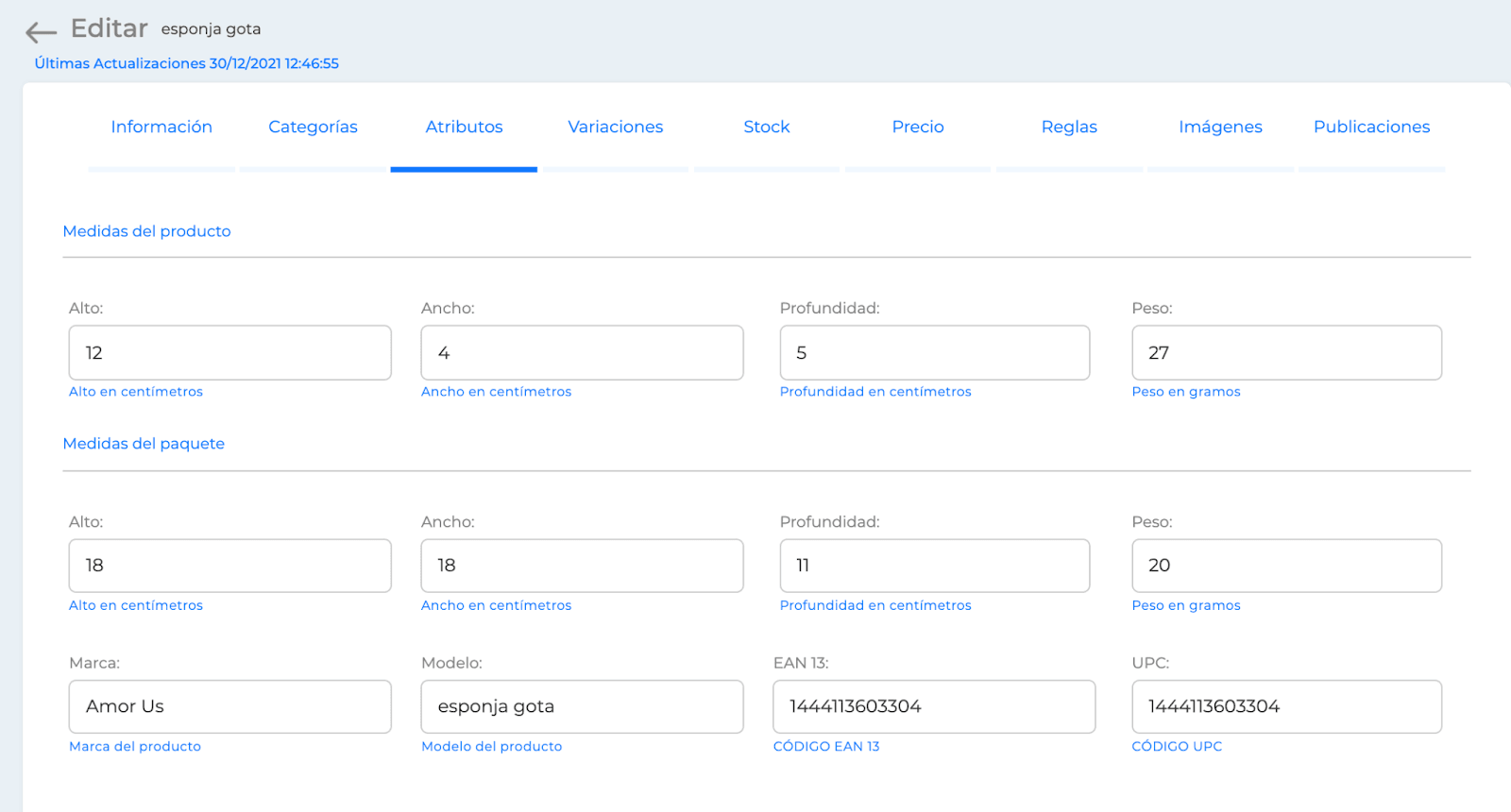
Task: Click the Modelo field with esponja gota
Action: point(583,706)
